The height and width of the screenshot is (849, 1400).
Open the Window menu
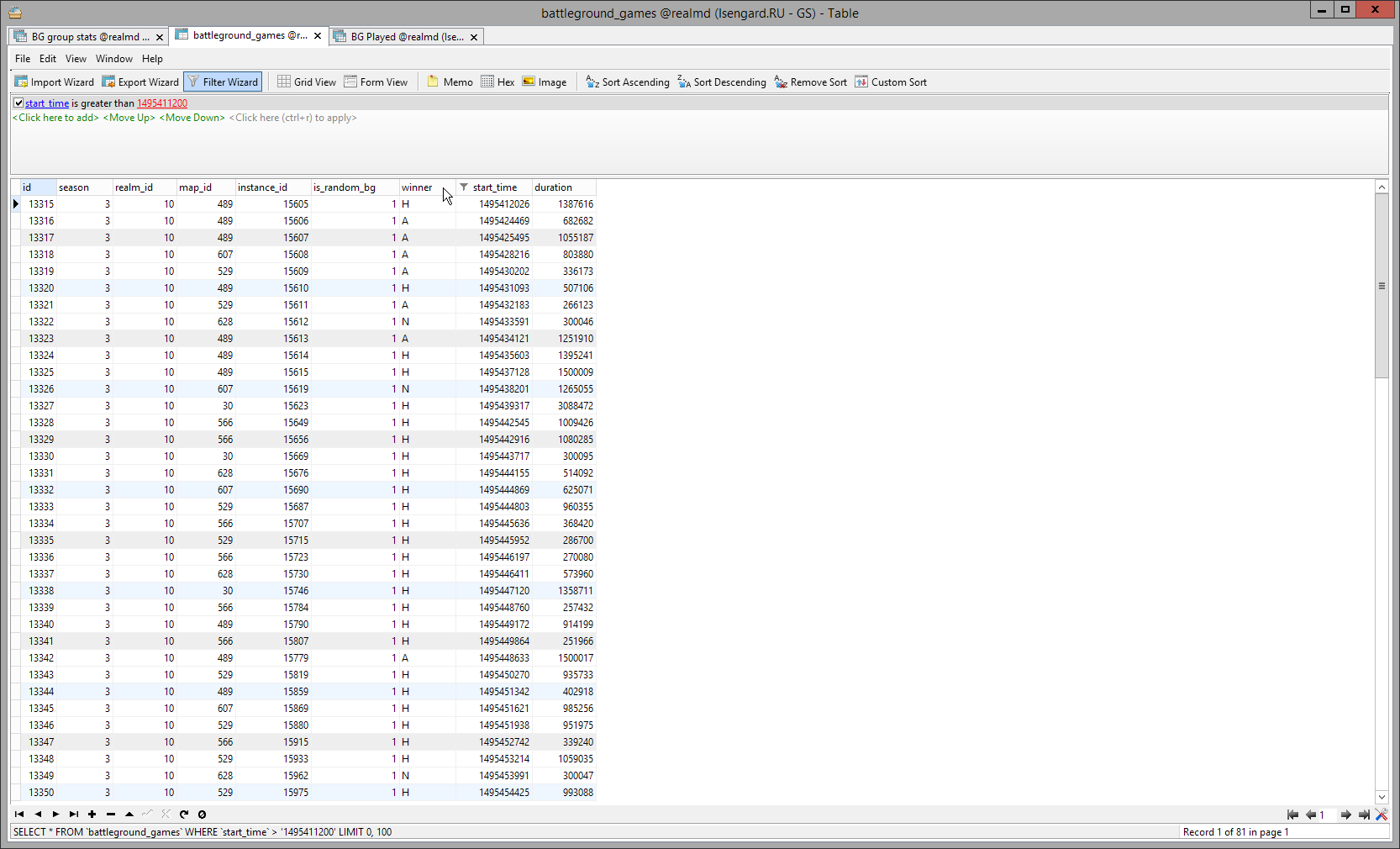pos(114,59)
